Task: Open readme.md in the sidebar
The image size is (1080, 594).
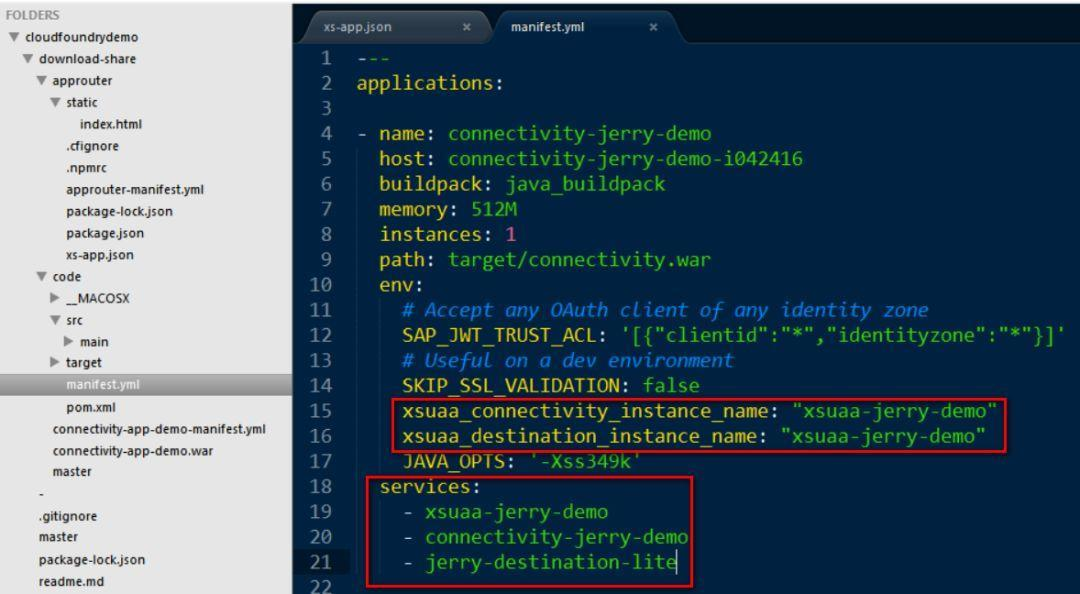Action: coord(71,582)
